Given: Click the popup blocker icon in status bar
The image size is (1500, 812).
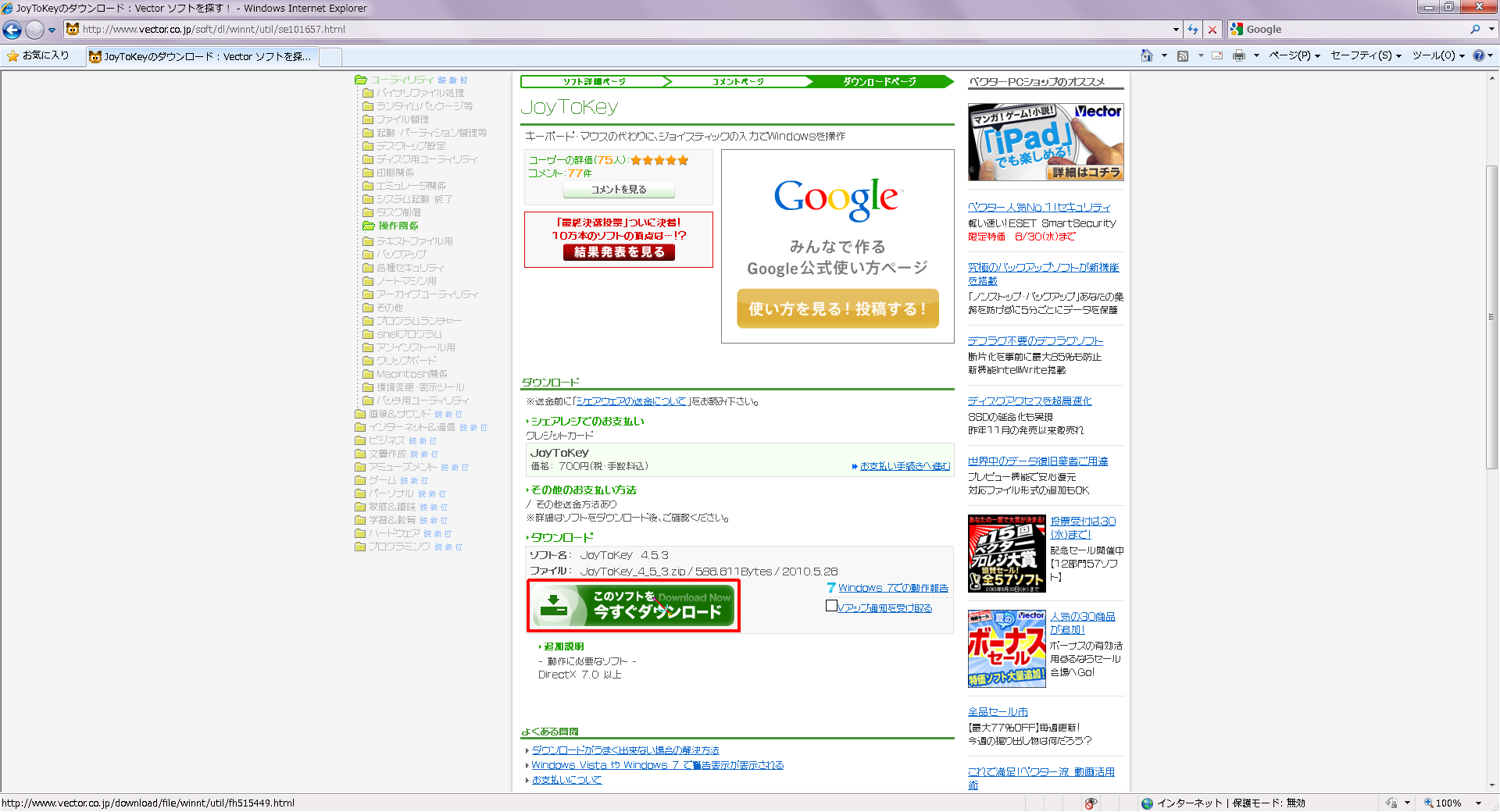Looking at the screenshot, I should pos(1091,803).
